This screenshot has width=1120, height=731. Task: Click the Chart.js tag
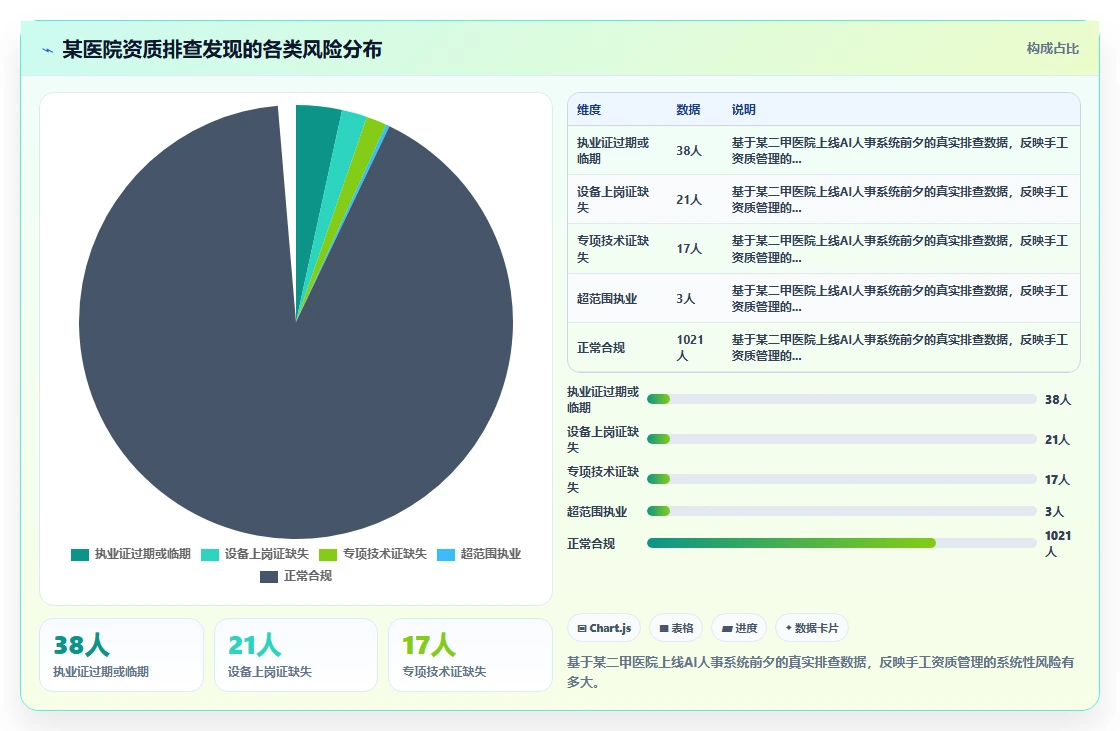point(604,628)
